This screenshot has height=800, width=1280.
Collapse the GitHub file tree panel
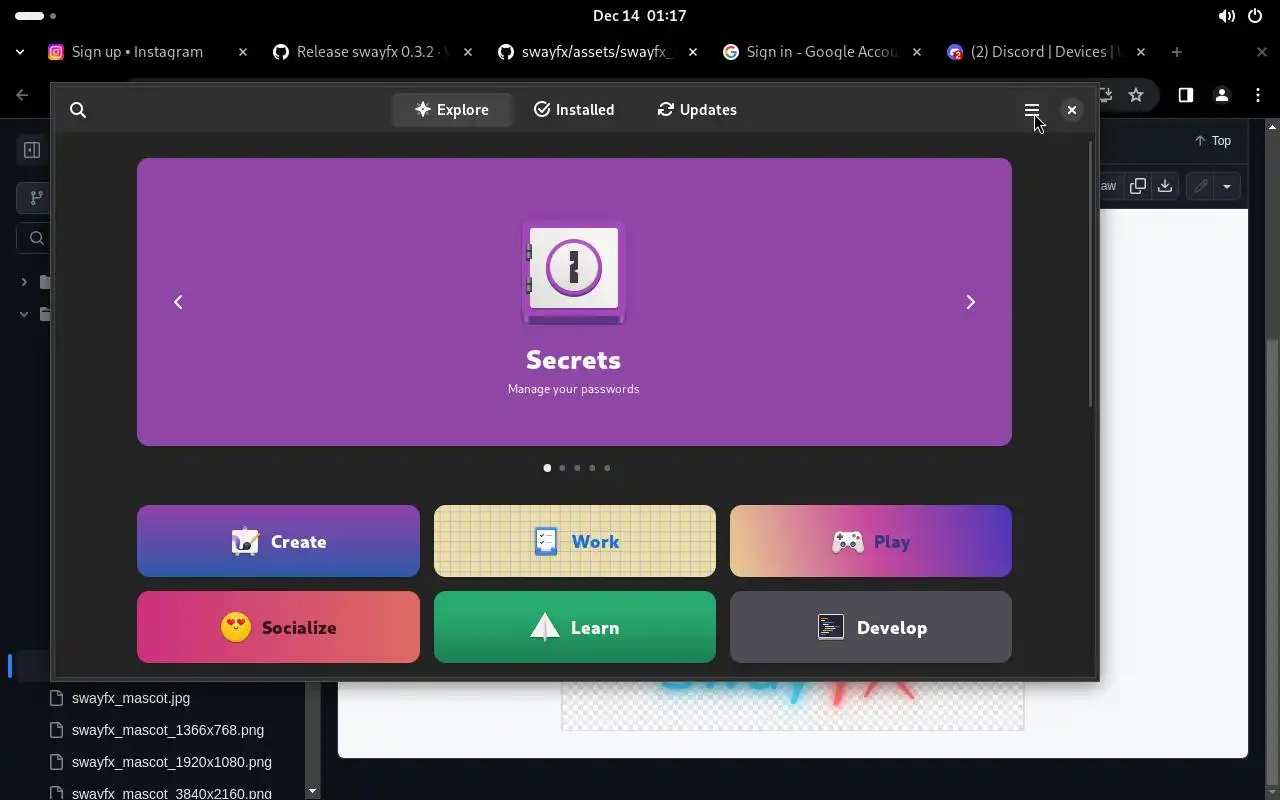point(32,151)
